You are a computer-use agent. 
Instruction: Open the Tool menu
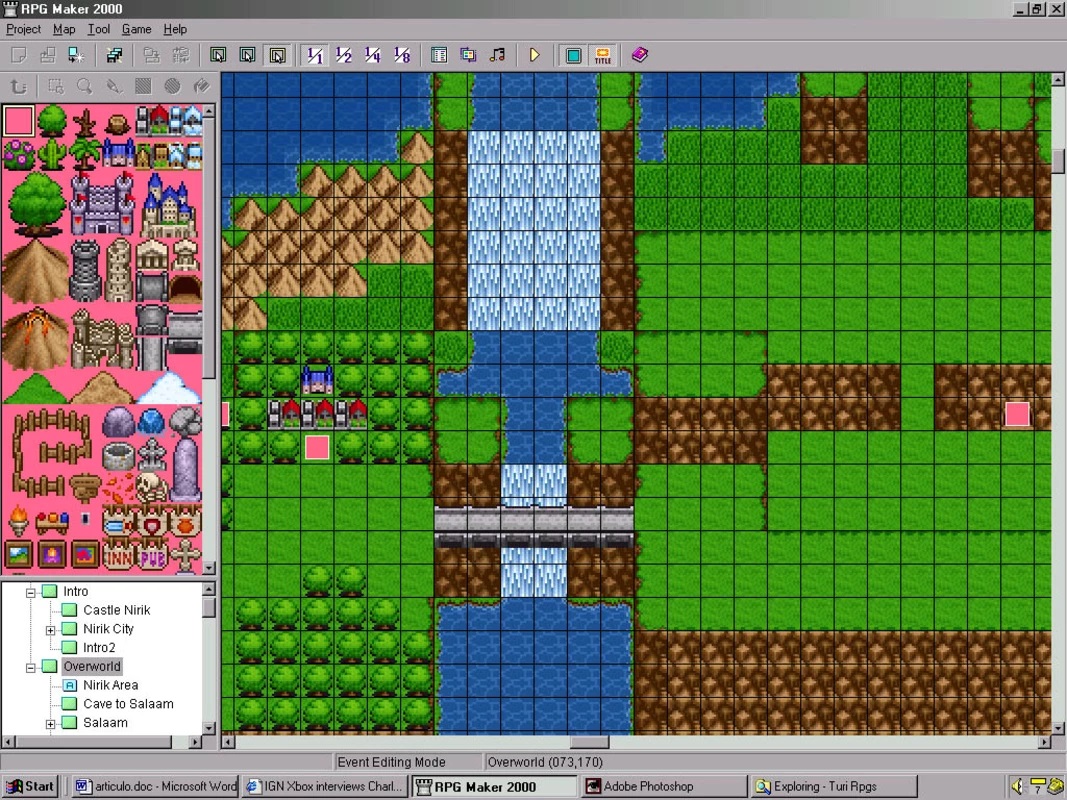click(99, 29)
